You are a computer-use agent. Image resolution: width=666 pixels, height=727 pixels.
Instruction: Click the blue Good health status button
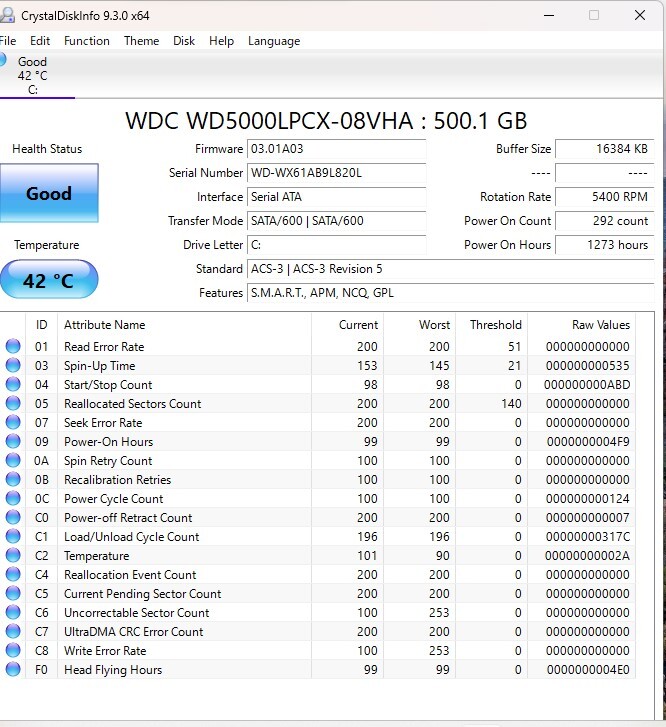(49, 193)
